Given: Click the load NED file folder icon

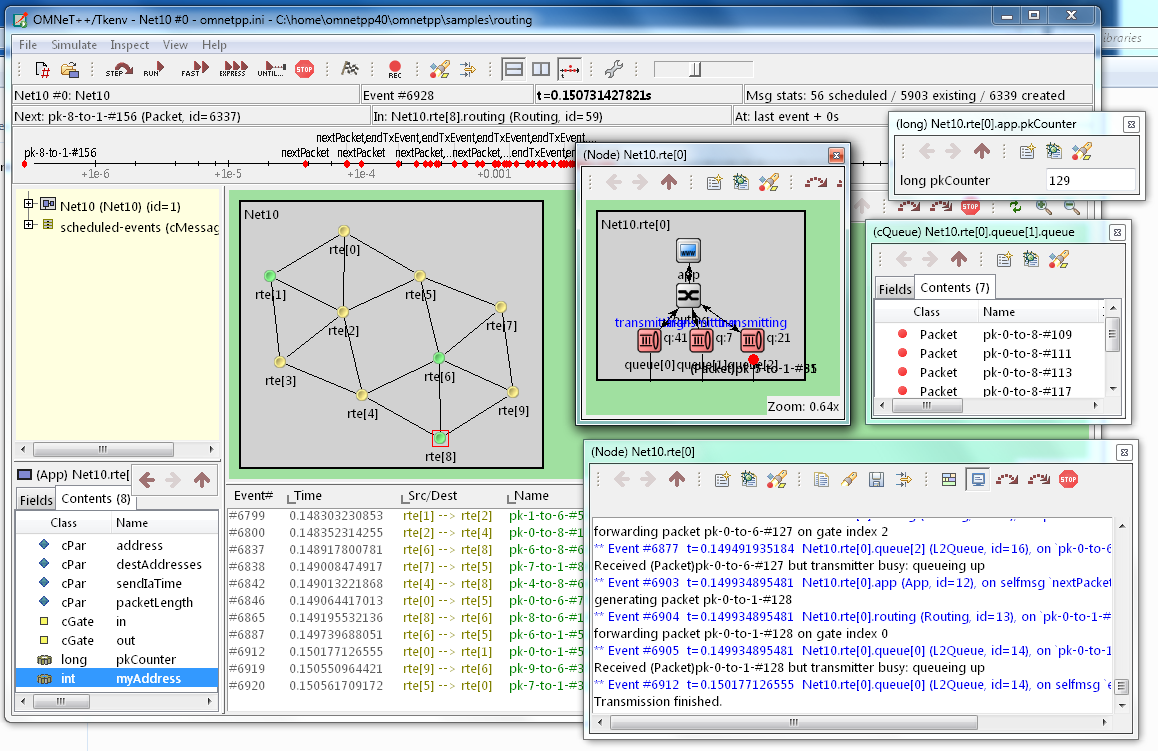Looking at the screenshot, I should click(70, 69).
